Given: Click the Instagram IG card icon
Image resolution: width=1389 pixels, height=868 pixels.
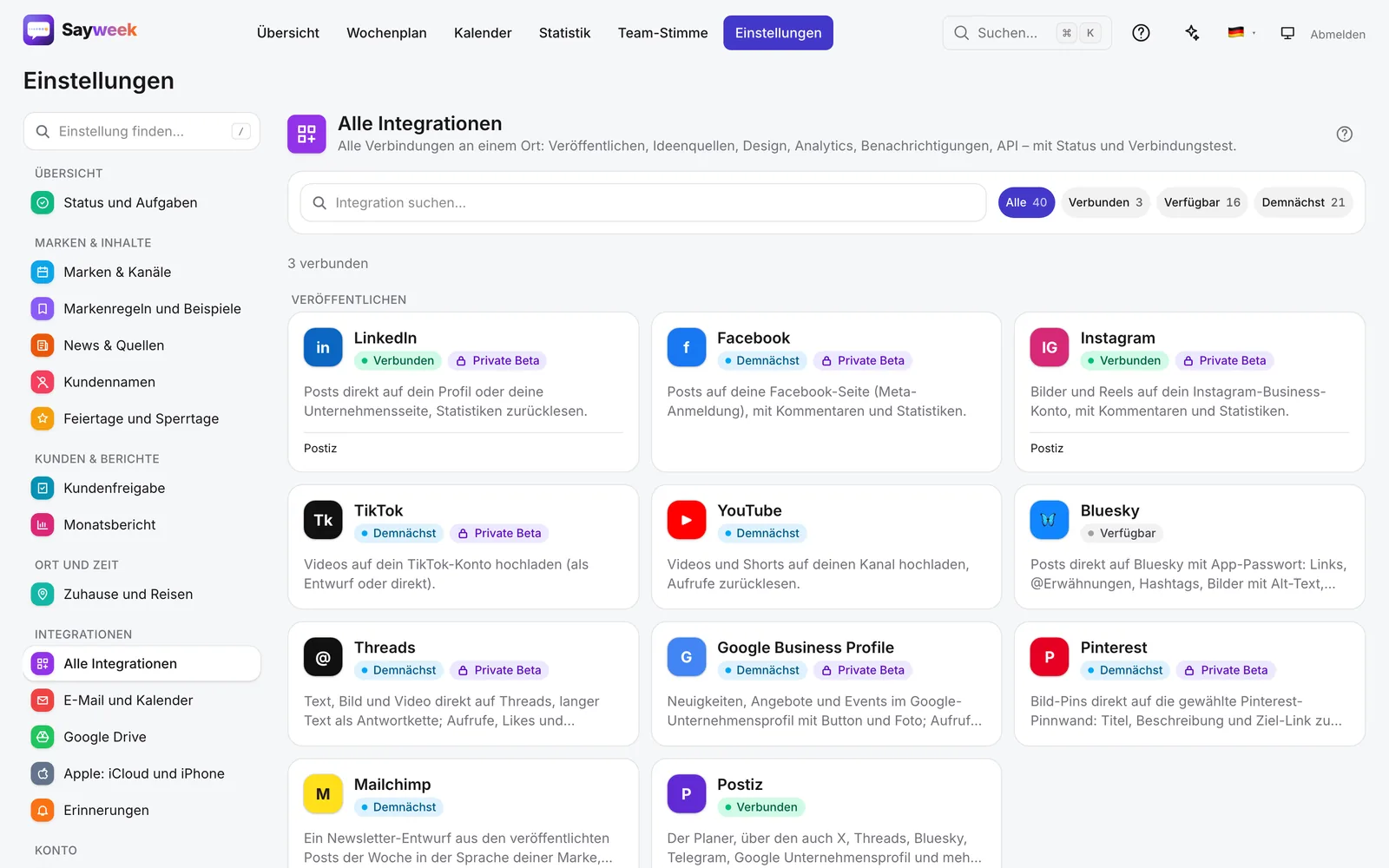Looking at the screenshot, I should (x=1050, y=347).
